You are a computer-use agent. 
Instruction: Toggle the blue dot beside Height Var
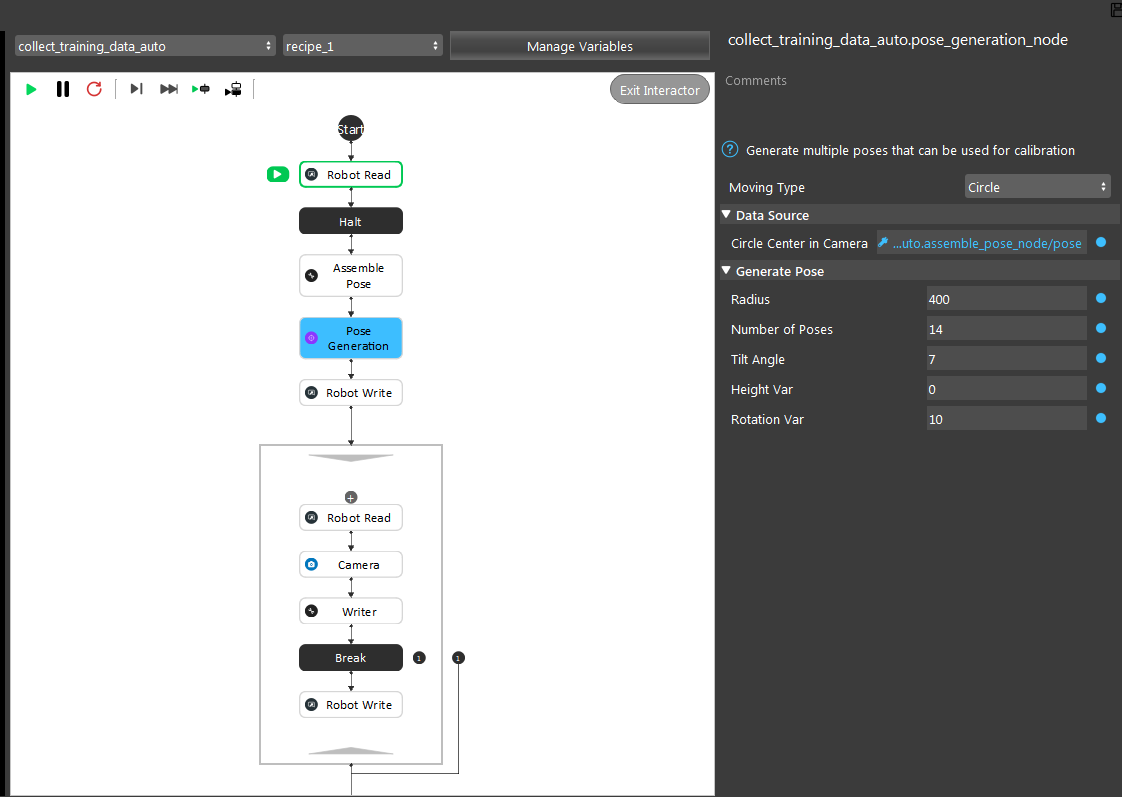coord(1101,388)
